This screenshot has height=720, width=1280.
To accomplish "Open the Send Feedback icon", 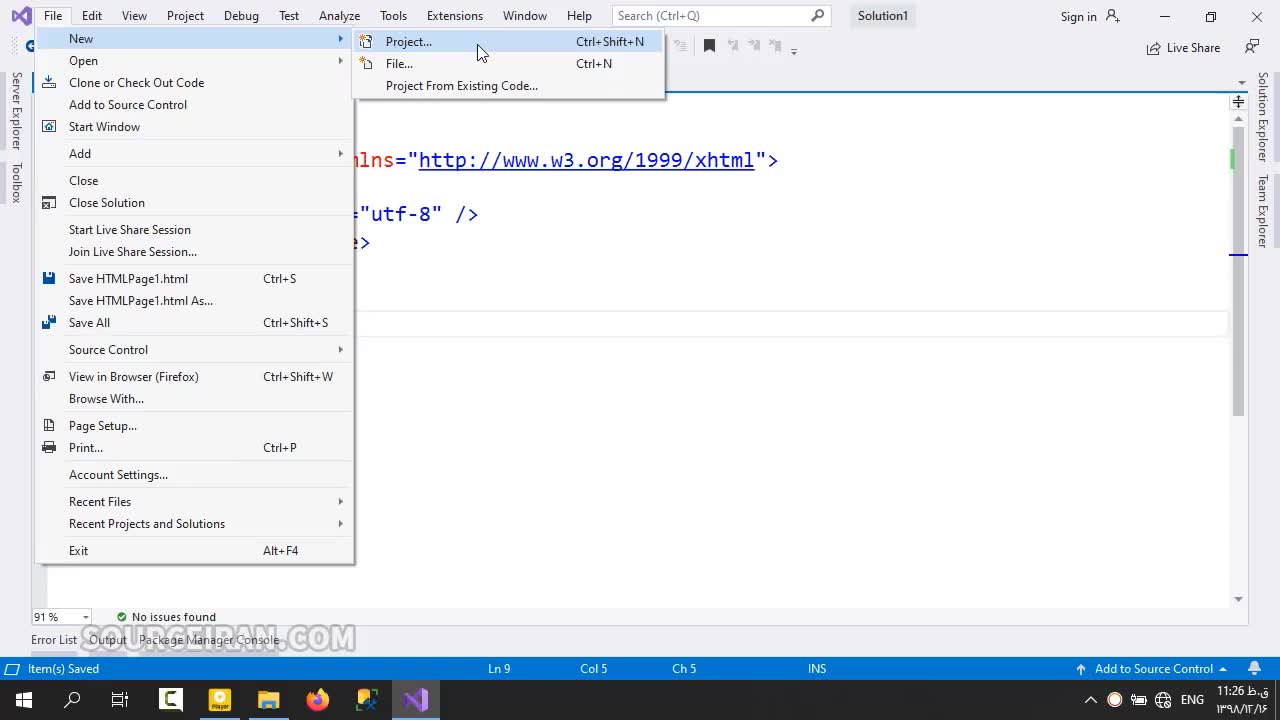I will click(x=1251, y=47).
